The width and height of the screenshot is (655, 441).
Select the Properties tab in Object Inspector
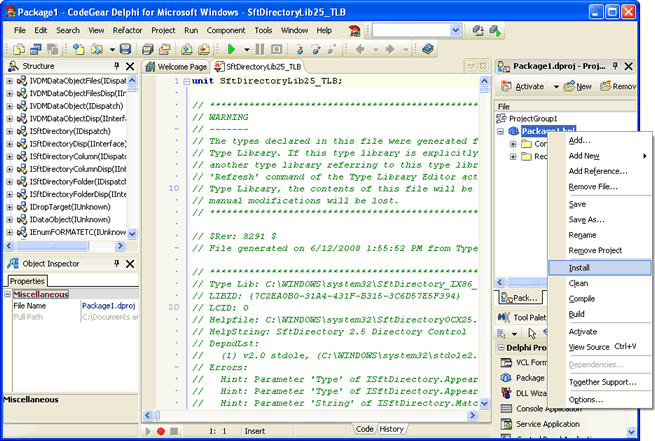27,281
